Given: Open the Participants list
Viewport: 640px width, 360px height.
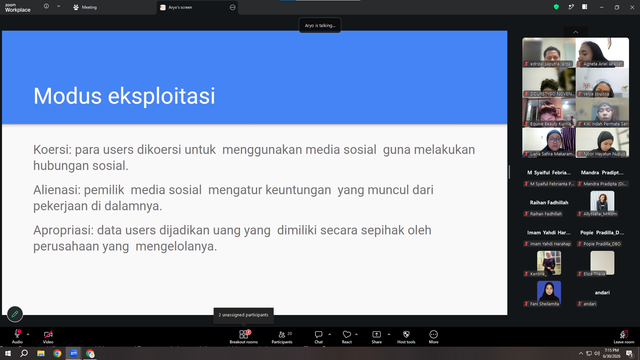Looking at the screenshot, I should pyautogui.click(x=282, y=336).
